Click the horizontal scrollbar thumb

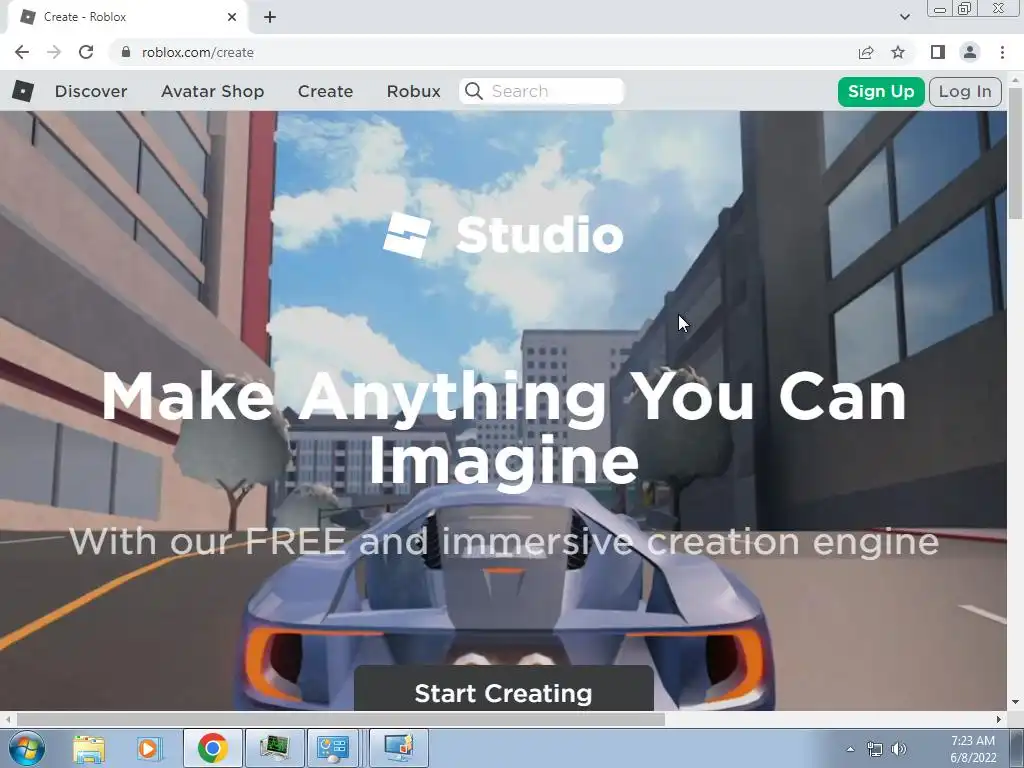(340, 719)
